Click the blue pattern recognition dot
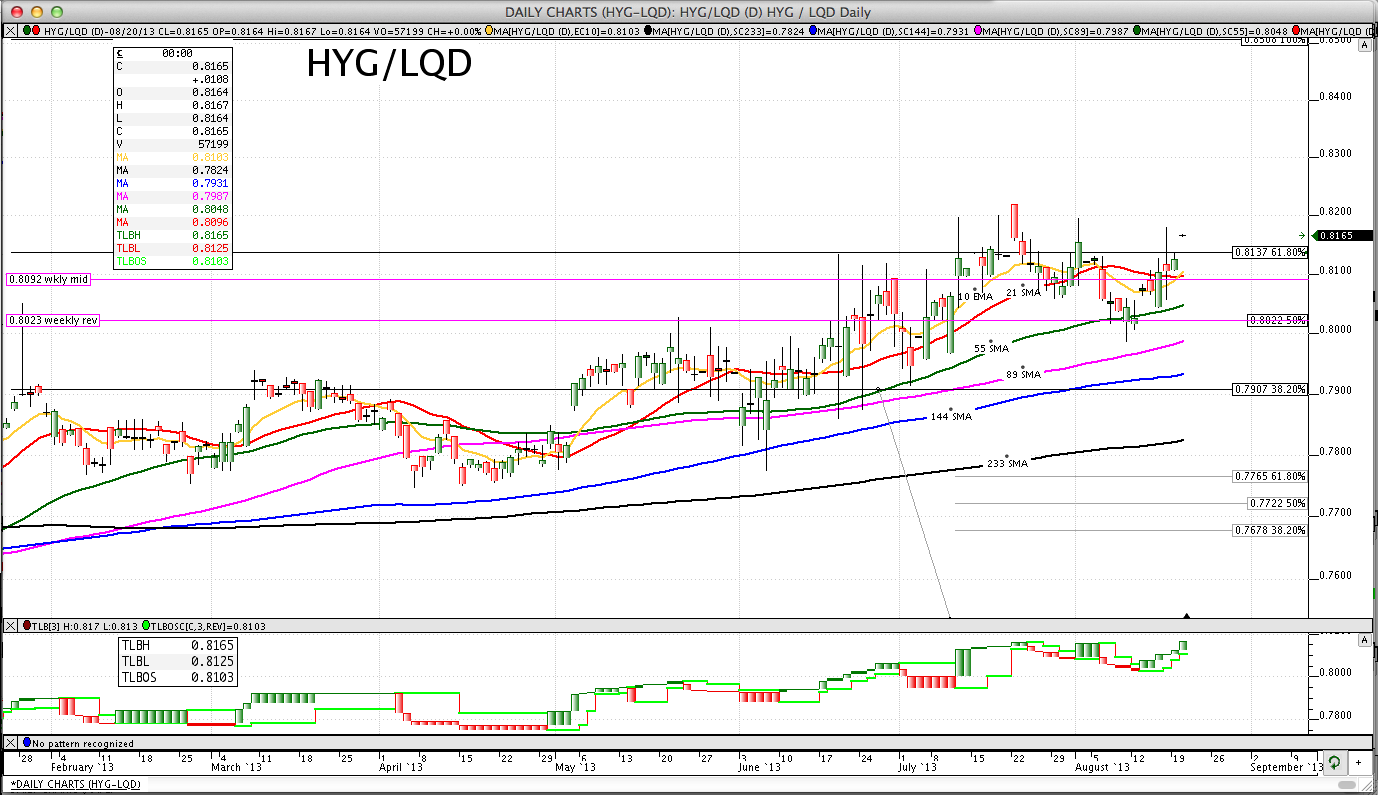This screenshot has height=795, width=1378. (x=27, y=743)
